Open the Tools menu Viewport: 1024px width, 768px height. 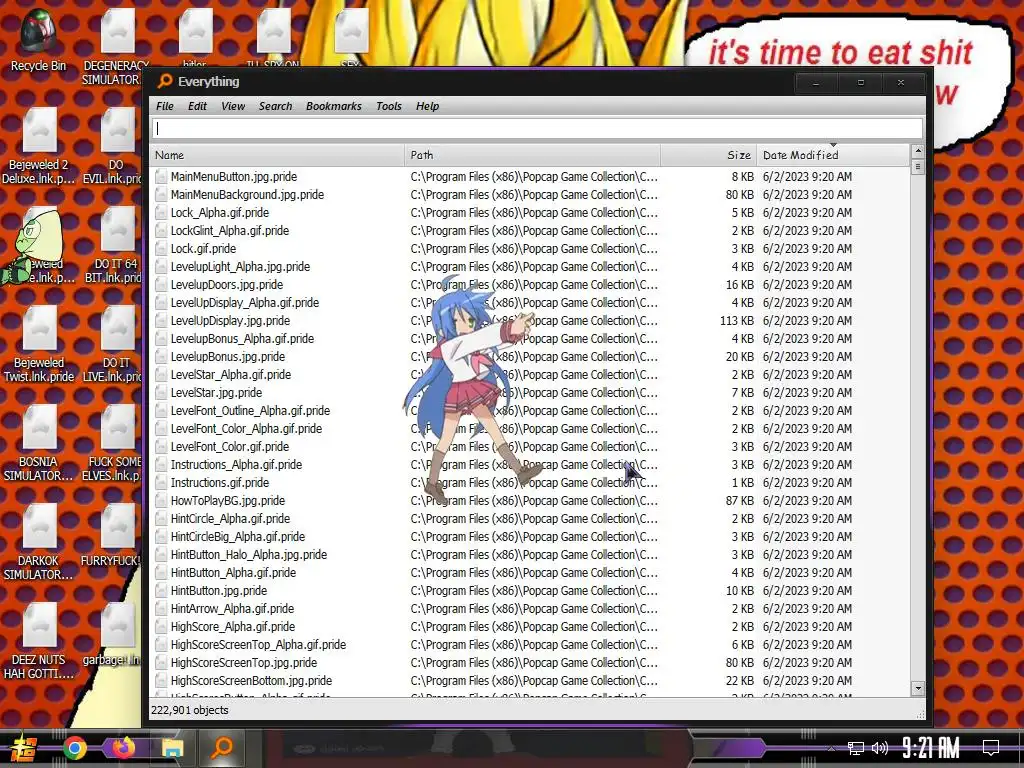pyautogui.click(x=389, y=106)
